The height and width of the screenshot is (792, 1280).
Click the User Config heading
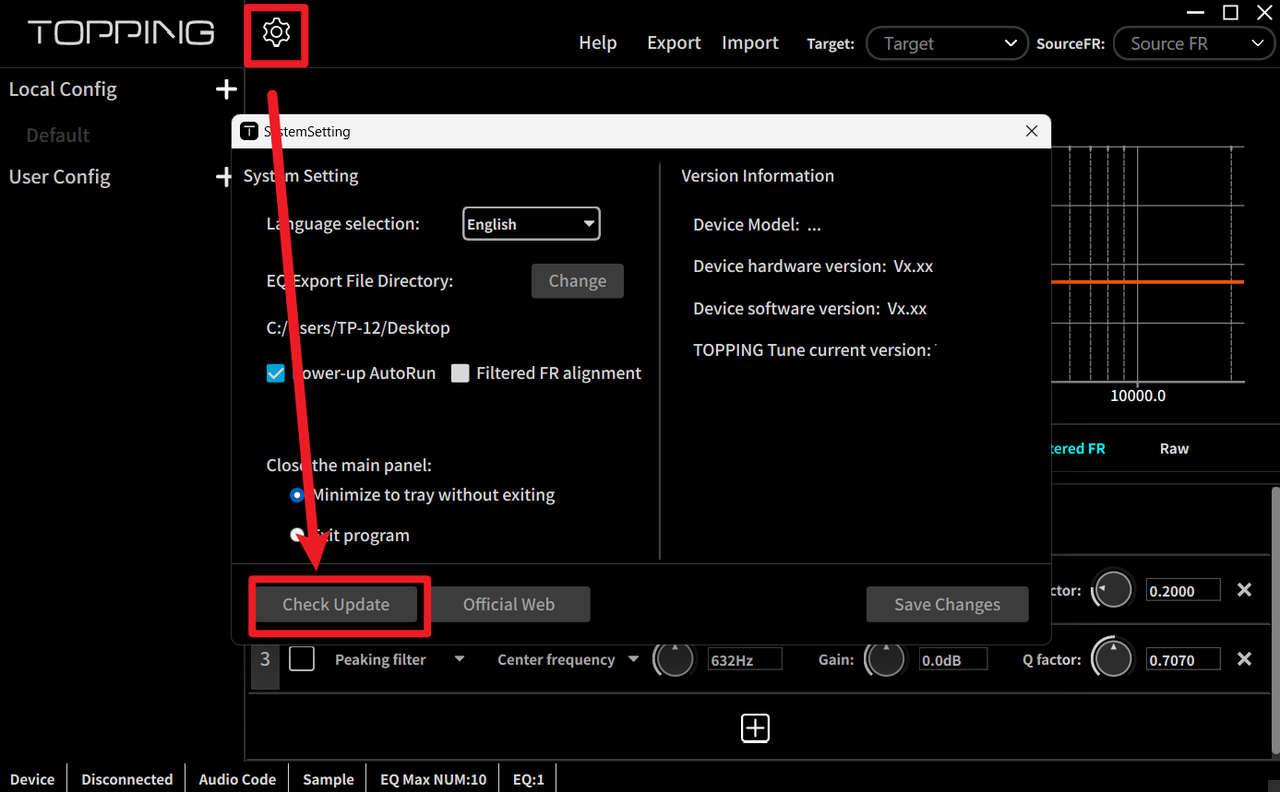coord(60,177)
